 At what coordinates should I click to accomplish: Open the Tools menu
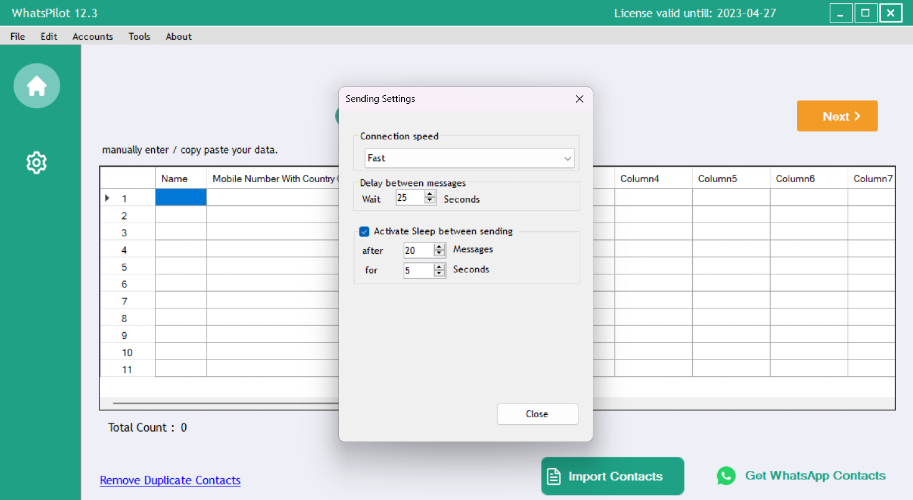139,36
